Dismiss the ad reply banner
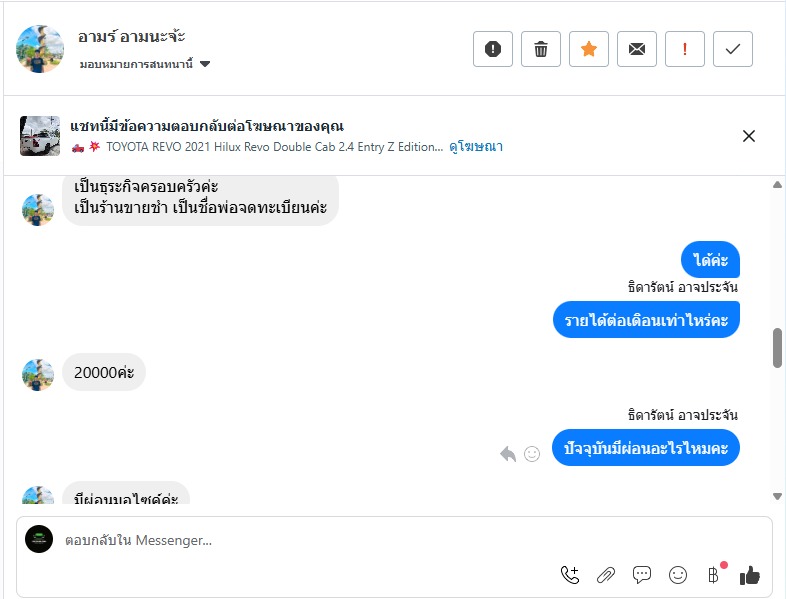This screenshot has width=786, height=599. point(749,136)
